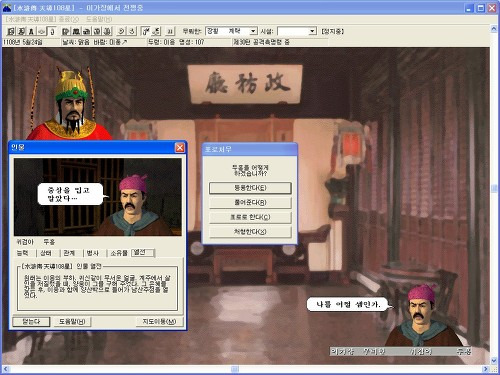Click the horizontal scrollbar right arrow
This screenshot has width=500, height=375.
coord(486,369)
